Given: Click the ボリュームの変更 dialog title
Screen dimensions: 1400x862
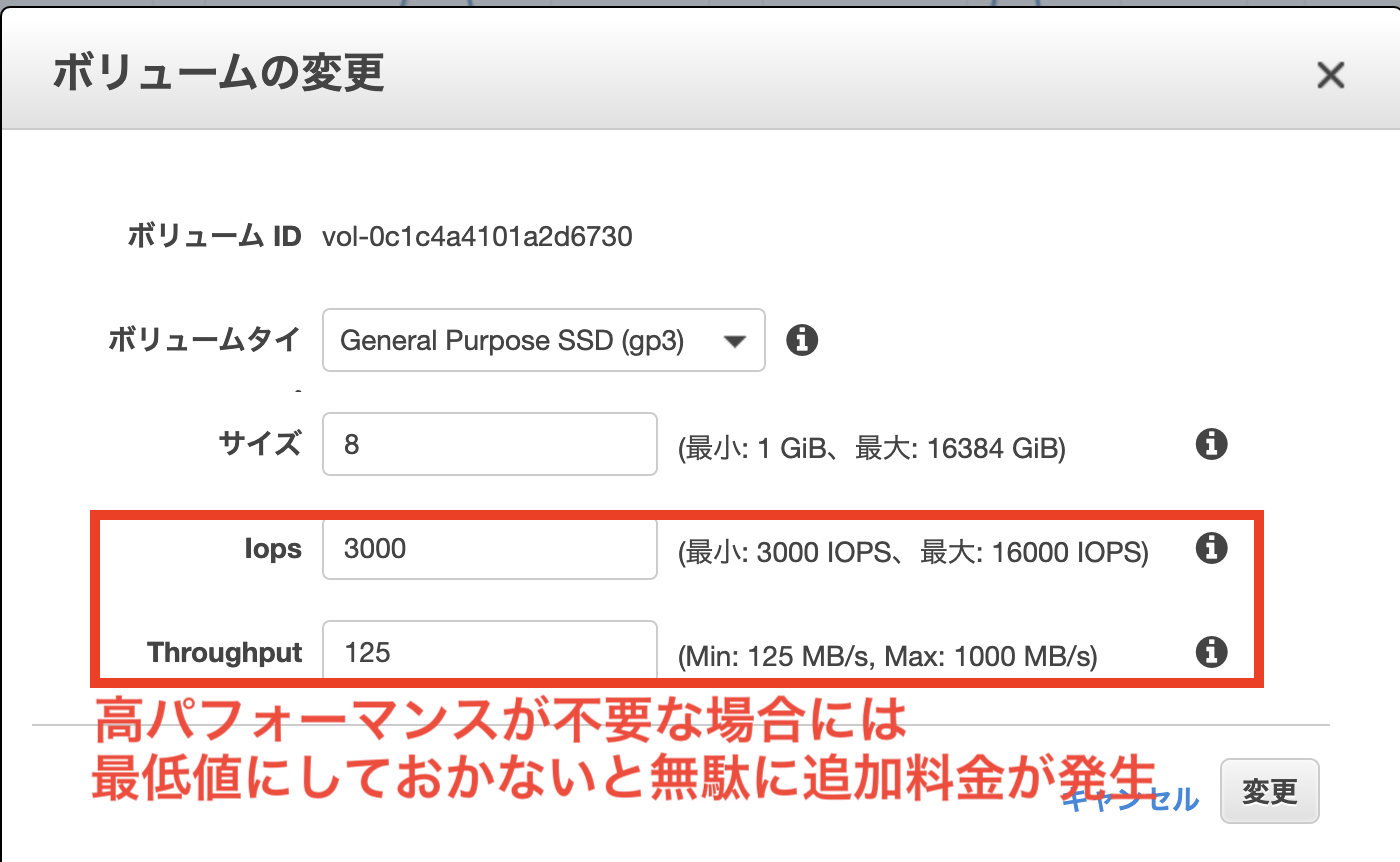Looking at the screenshot, I should [x=216, y=75].
